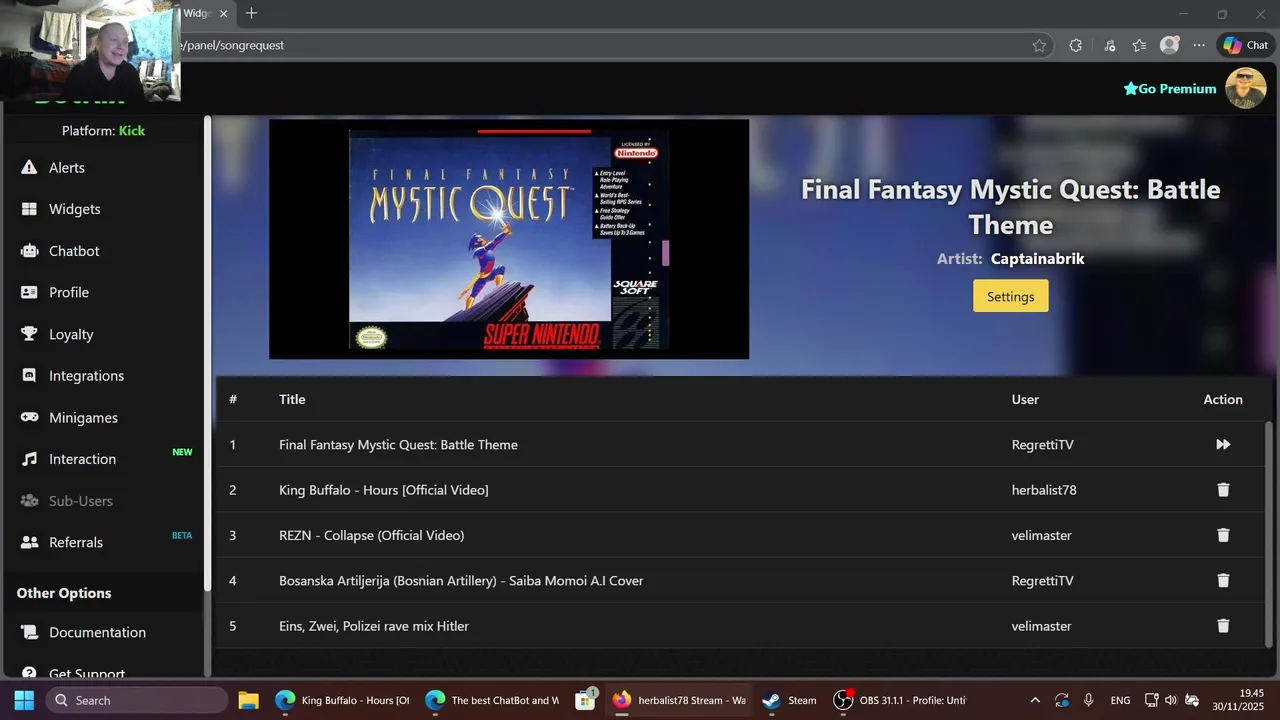1280x720 pixels.
Task: Delete King Buffalo - Hours from queue
Action: pyautogui.click(x=1223, y=490)
